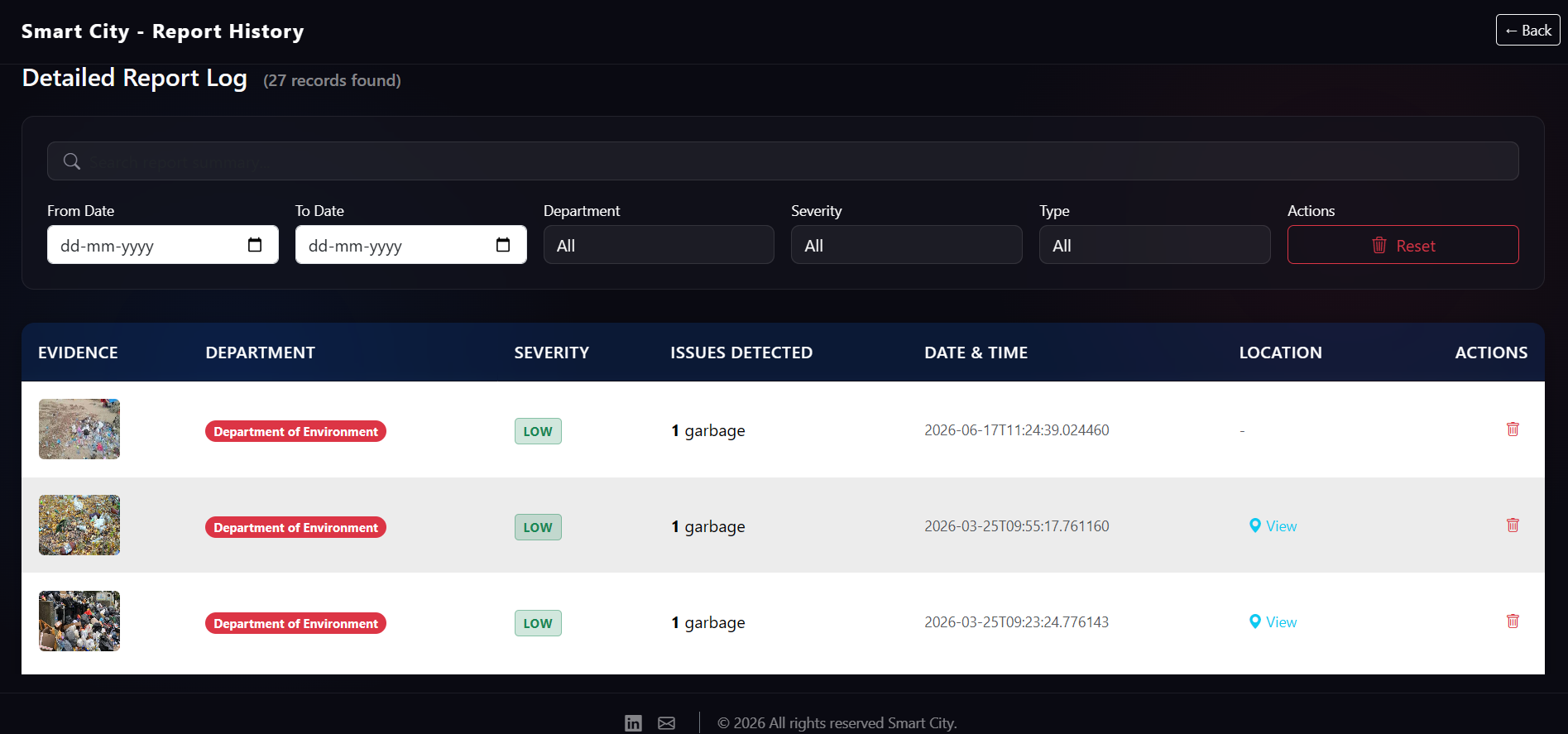Click the Department of Environment badge for 09:55:17 report
The width and height of the screenshot is (1568, 734).
point(295,527)
